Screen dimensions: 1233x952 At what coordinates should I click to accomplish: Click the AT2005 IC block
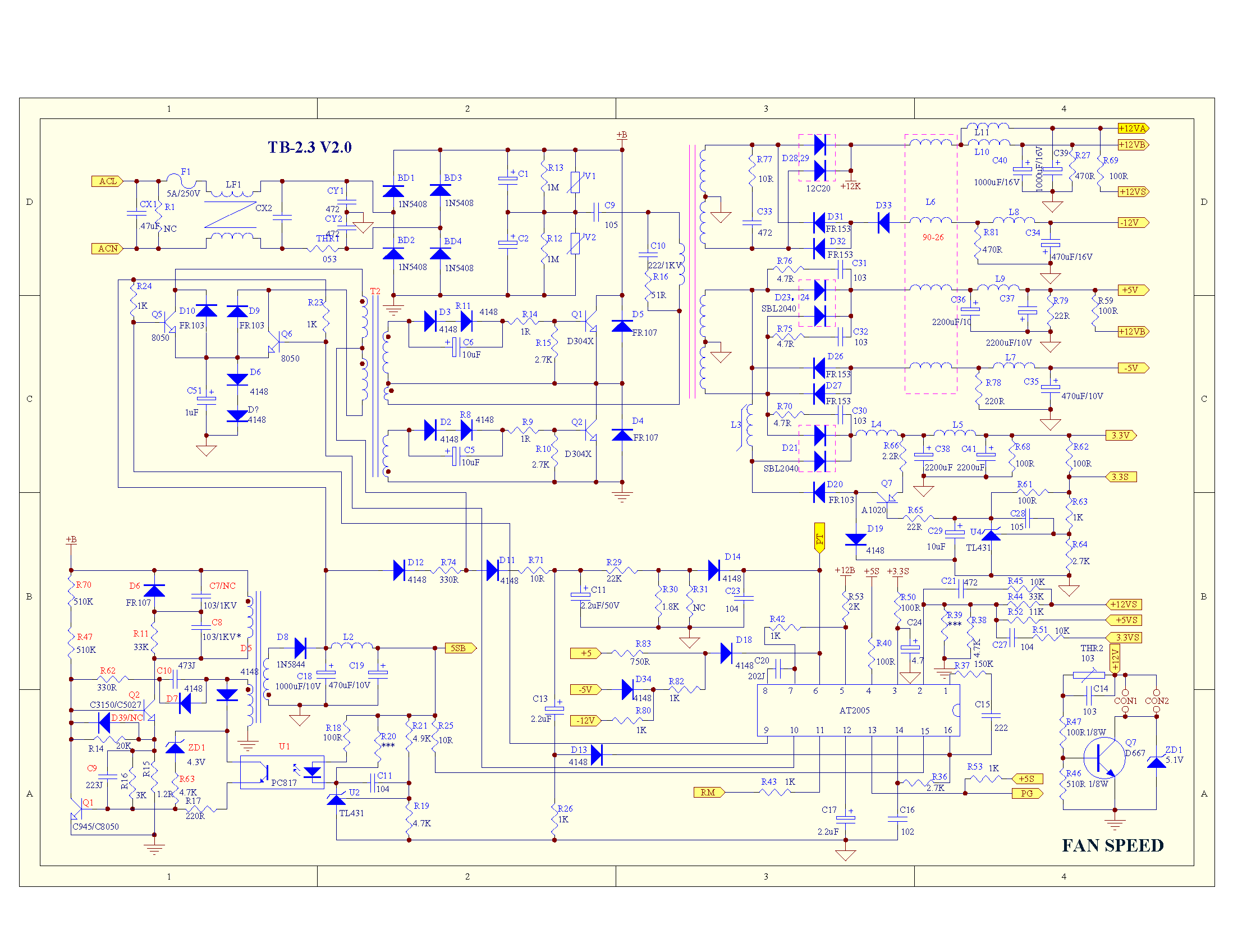point(858,710)
